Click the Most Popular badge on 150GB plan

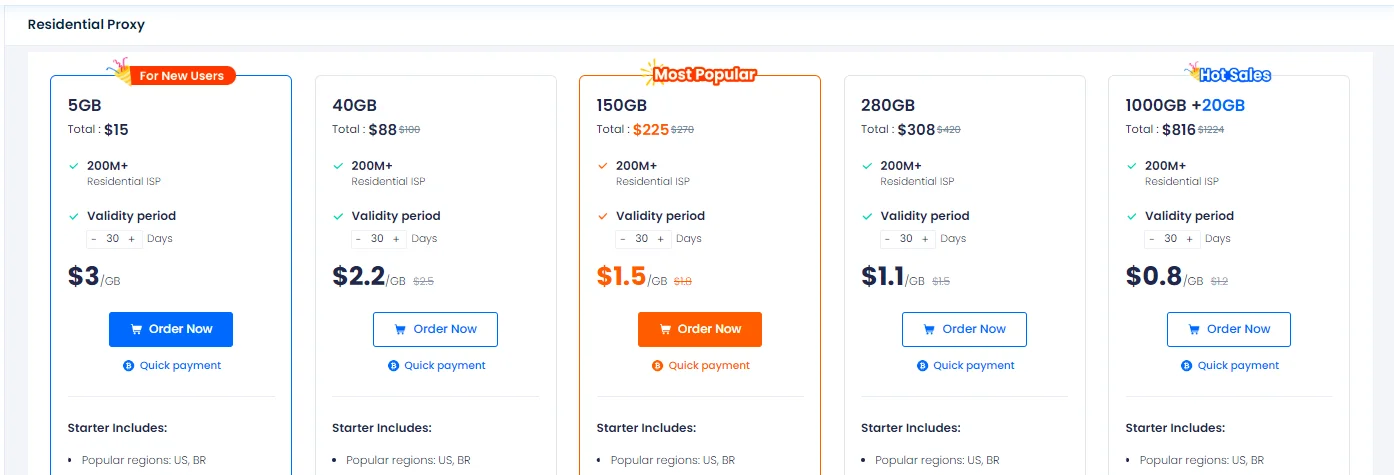(x=703, y=74)
